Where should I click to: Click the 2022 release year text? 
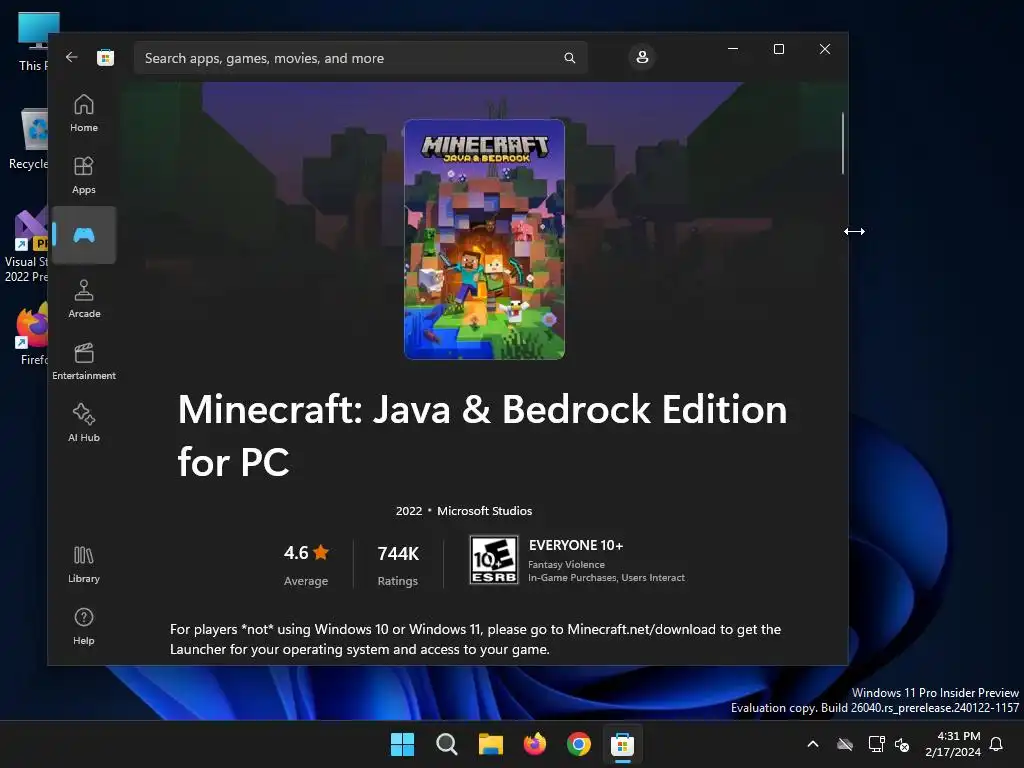tap(409, 511)
